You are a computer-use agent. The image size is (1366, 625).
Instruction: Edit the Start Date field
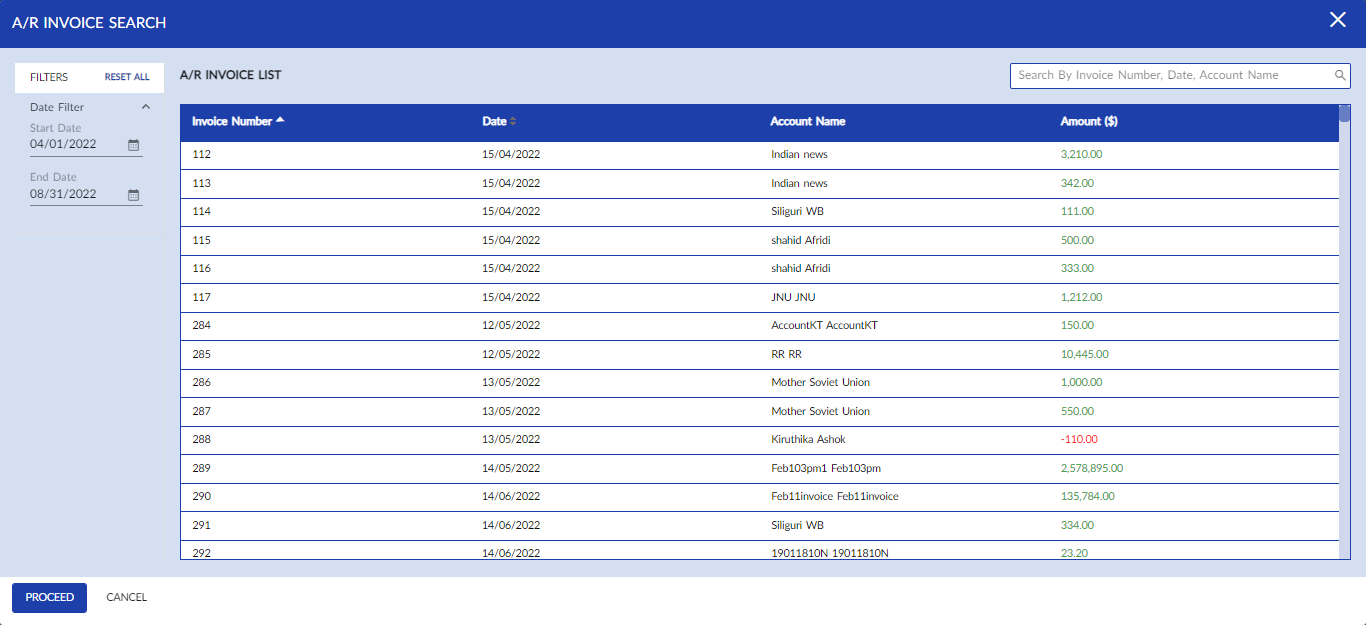coord(76,144)
